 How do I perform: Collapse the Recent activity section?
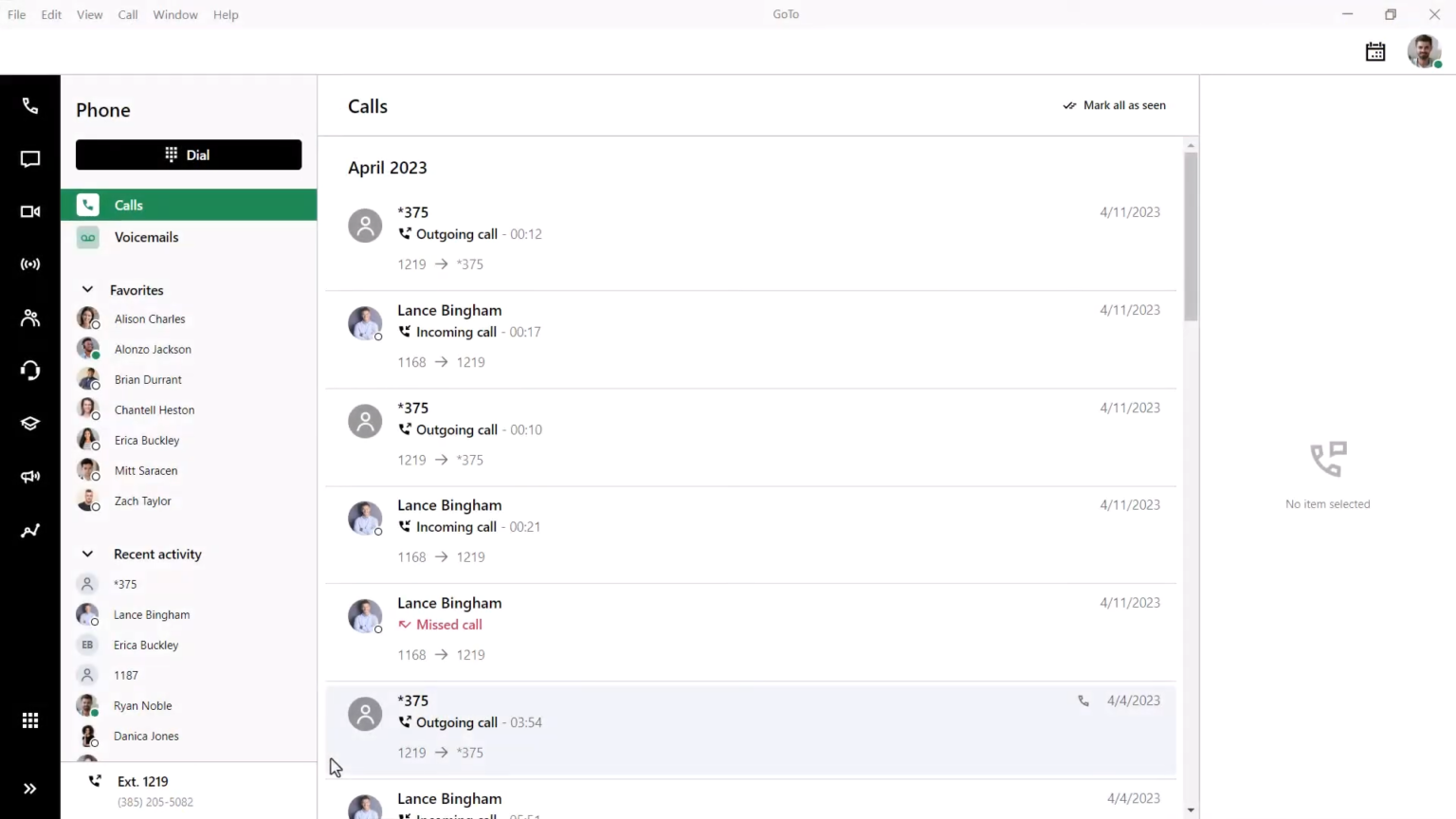coord(87,554)
